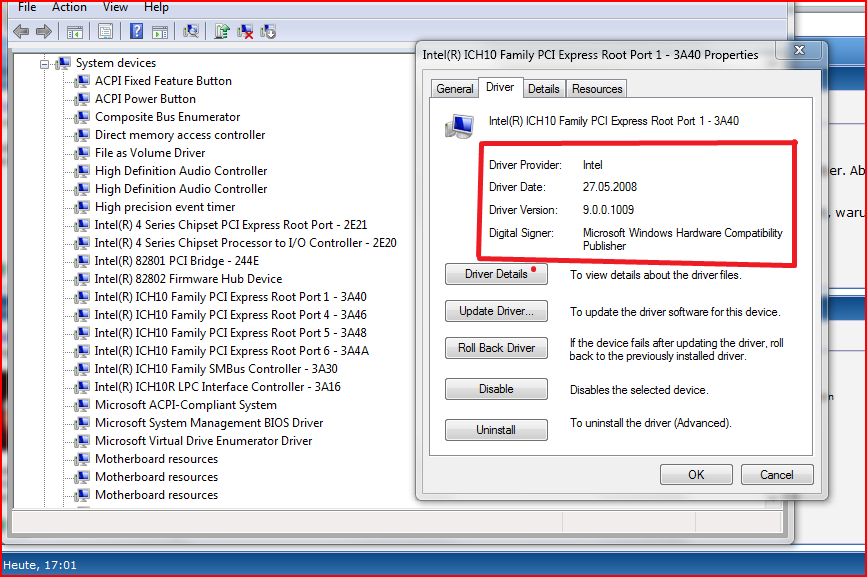Viewport: 867px width, 577px height.
Task: Click the Update driver software toolbar icon
Action: click(x=222, y=32)
